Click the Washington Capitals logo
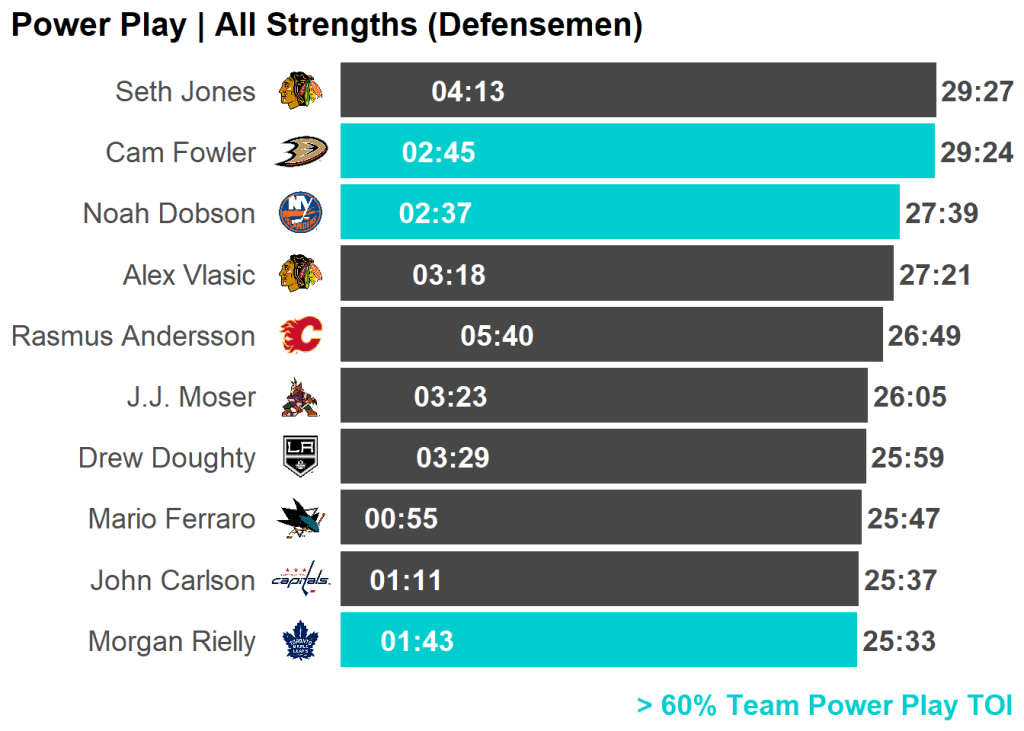The height and width of the screenshot is (731, 1024). (x=300, y=580)
